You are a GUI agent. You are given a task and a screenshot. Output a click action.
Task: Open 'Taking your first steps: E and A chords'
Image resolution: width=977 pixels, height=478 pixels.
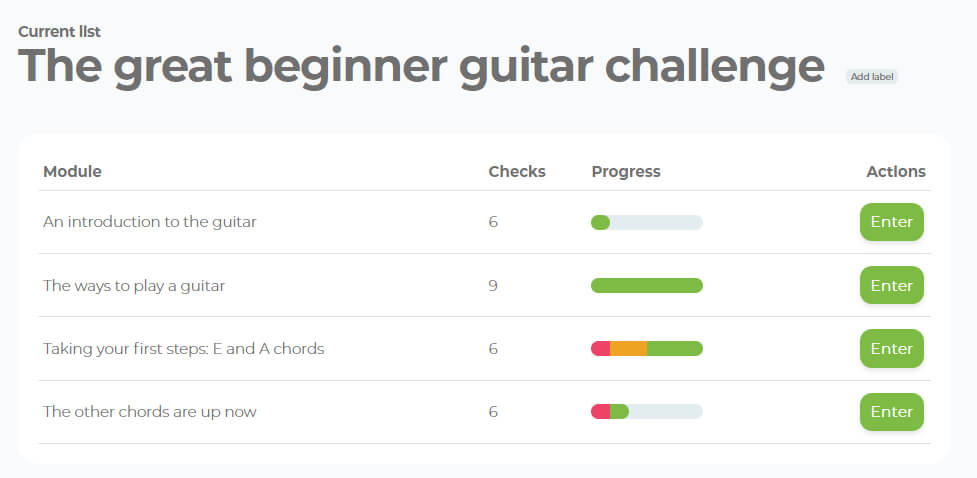click(183, 349)
